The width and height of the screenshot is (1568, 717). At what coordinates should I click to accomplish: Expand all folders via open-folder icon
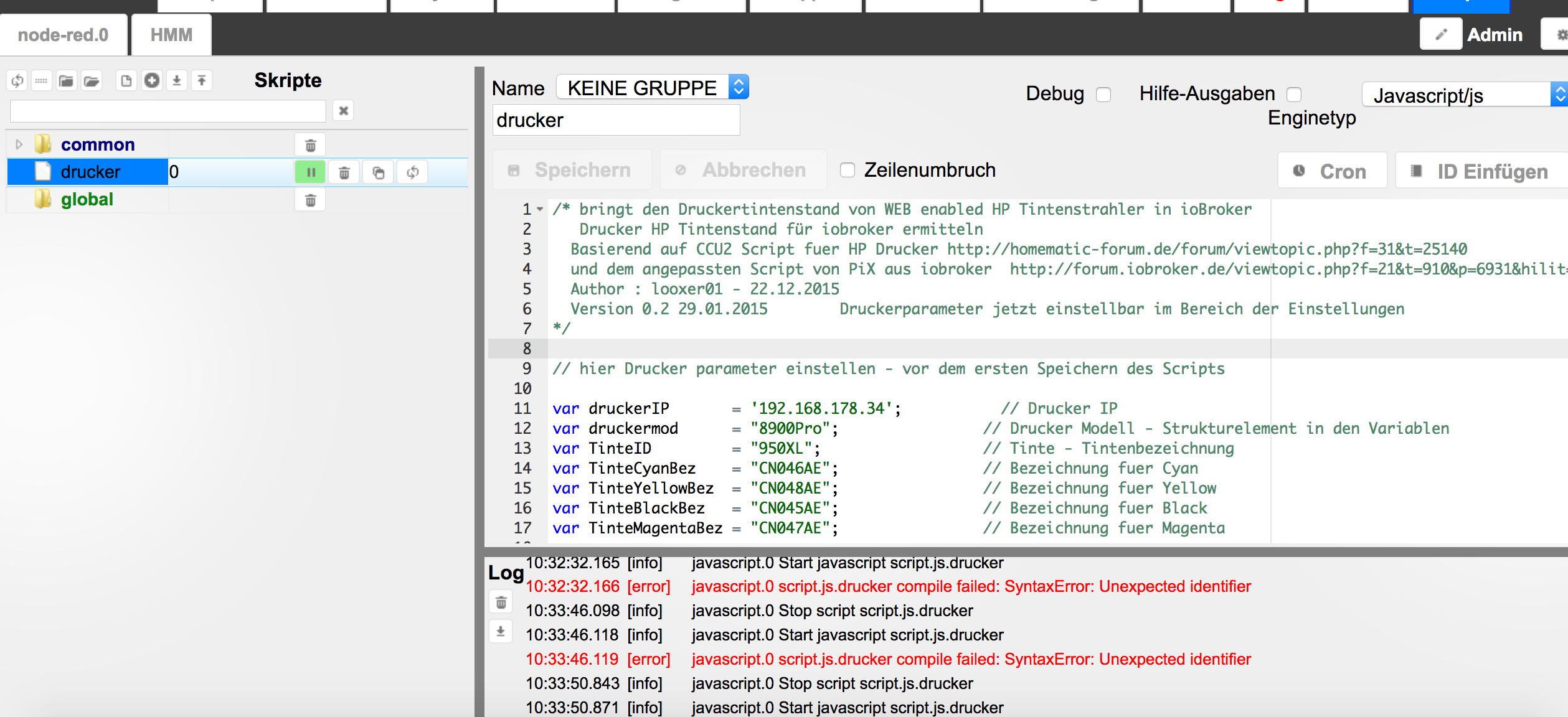click(92, 81)
